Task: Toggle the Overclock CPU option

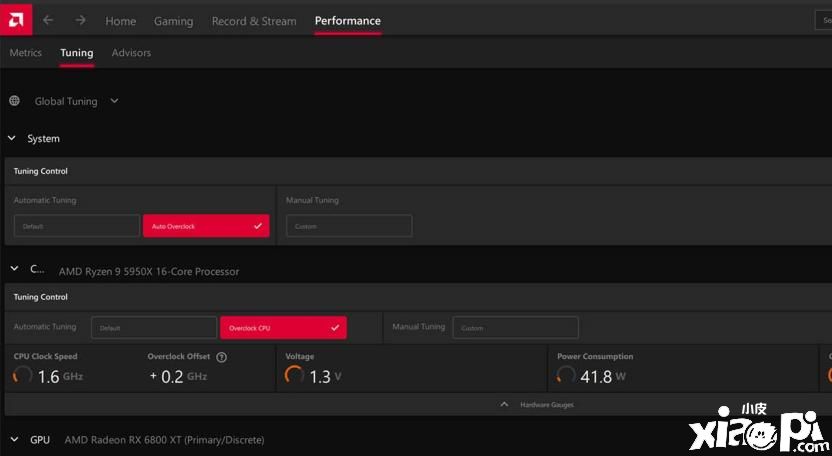Action: [283, 328]
